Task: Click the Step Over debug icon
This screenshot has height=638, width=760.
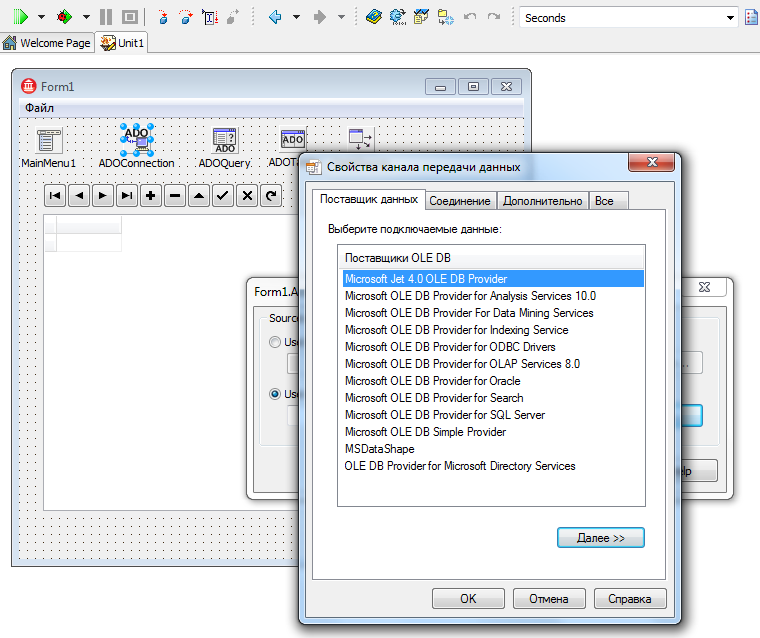Action: coord(186,17)
